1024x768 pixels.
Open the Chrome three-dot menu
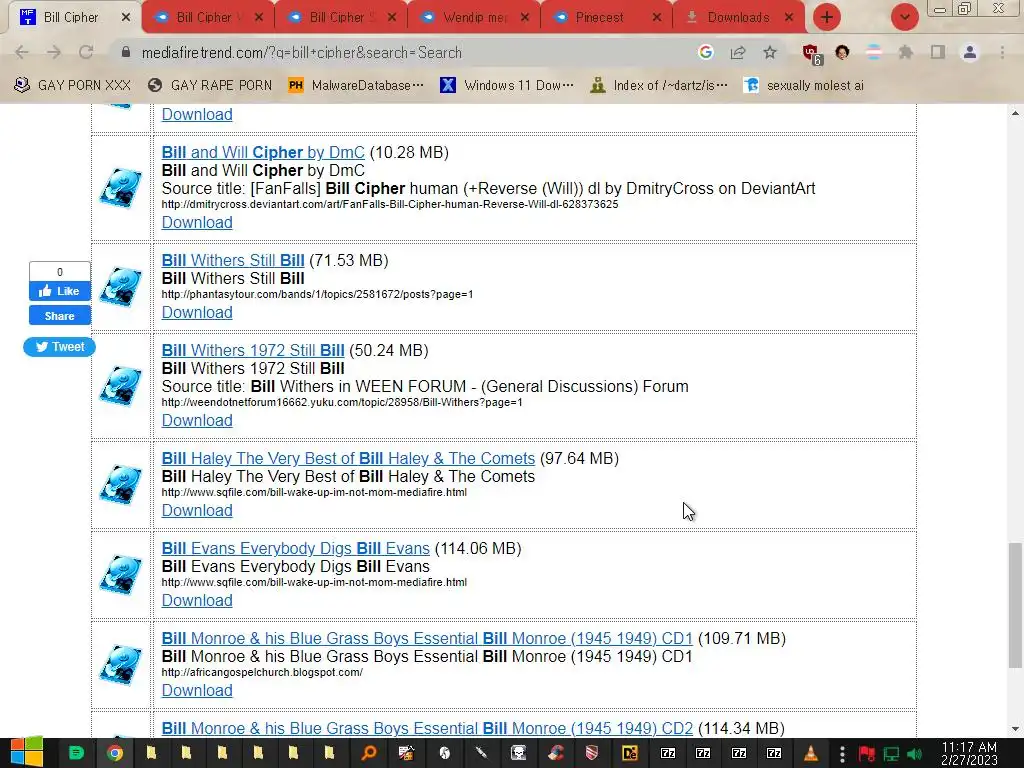tap(1002, 52)
